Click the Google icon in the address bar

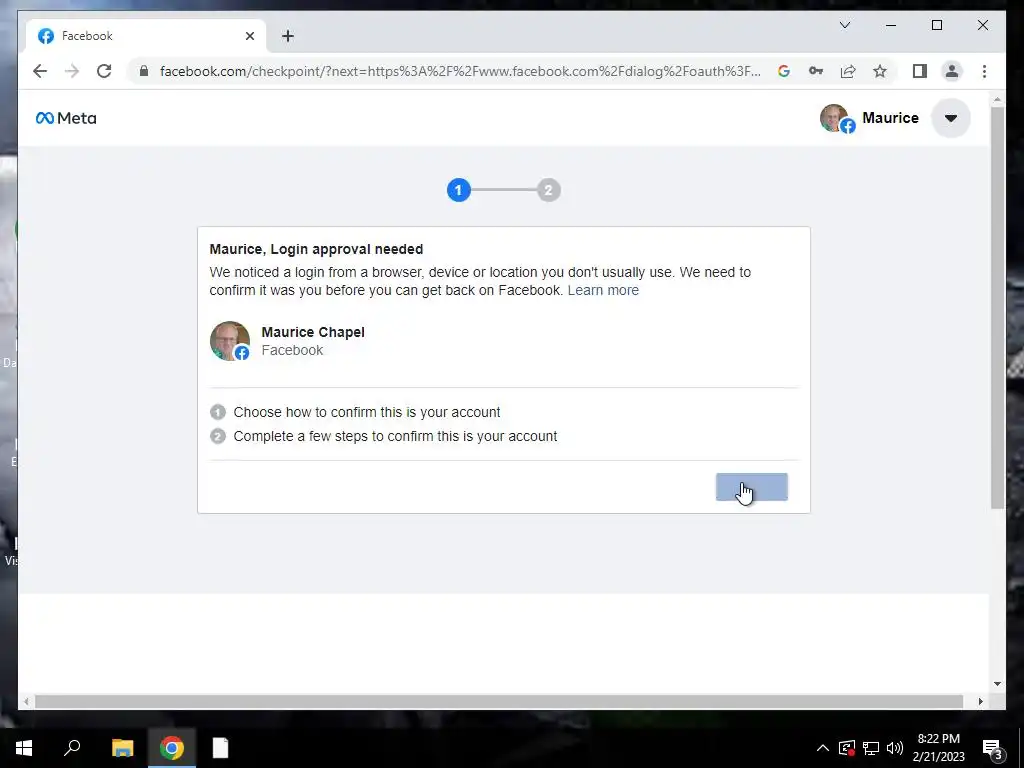pos(784,71)
